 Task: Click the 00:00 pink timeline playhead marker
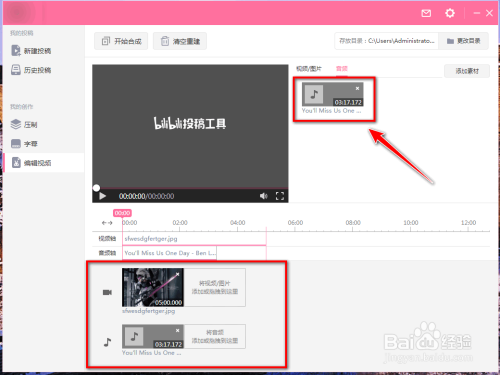coord(122,213)
